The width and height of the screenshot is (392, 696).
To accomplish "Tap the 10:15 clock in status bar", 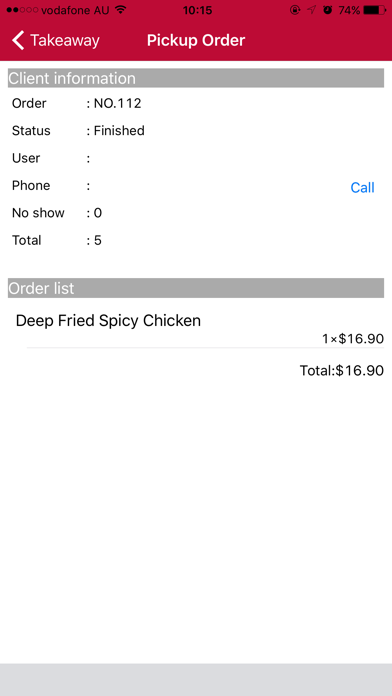I will tap(197, 10).
